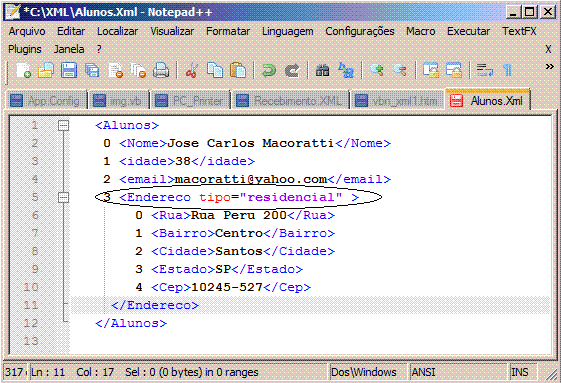Click the closing </Endereco> tag
The image size is (561, 383).
155,305
